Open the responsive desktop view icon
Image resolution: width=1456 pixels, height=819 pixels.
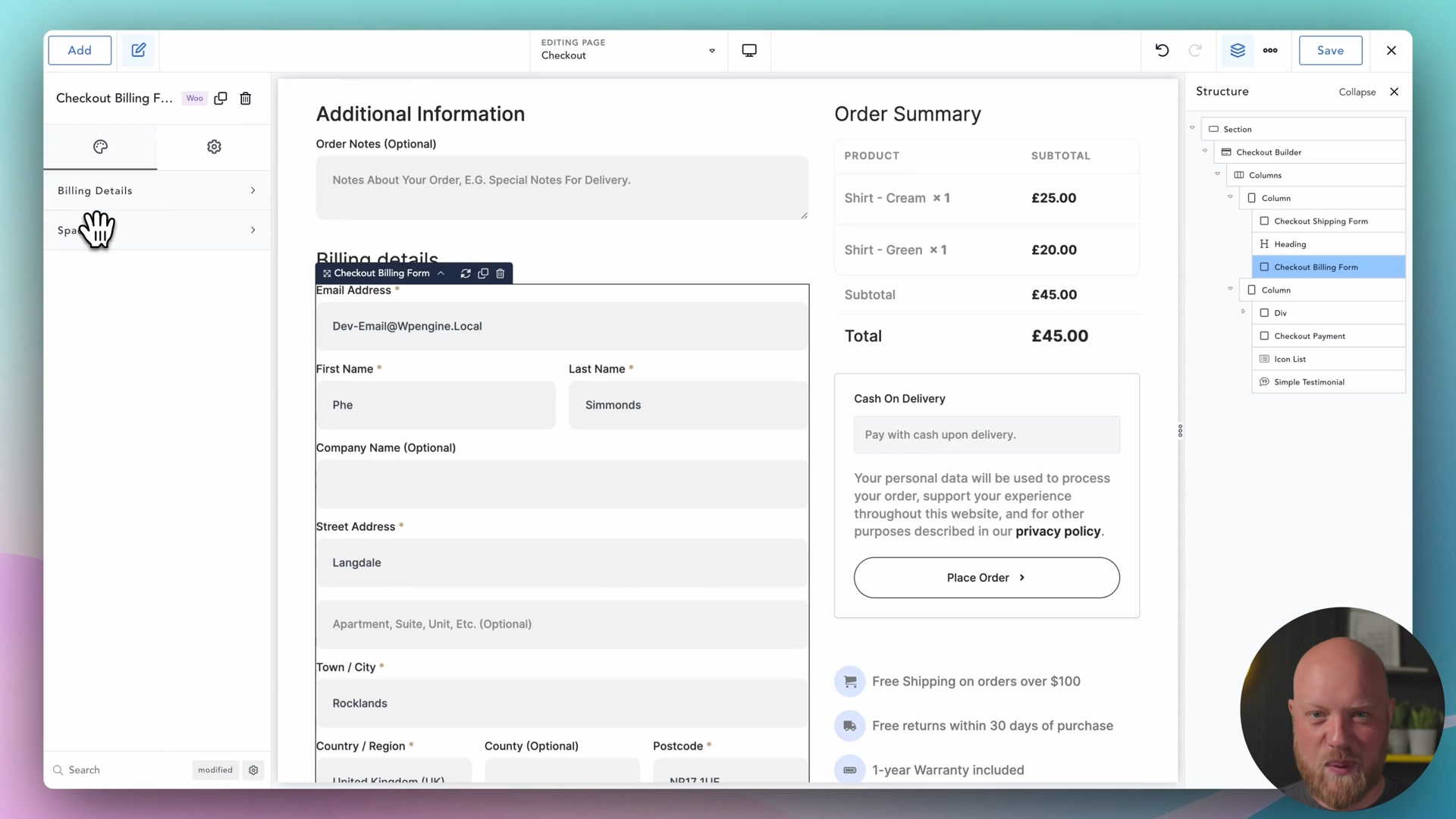(x=749, y=50)
